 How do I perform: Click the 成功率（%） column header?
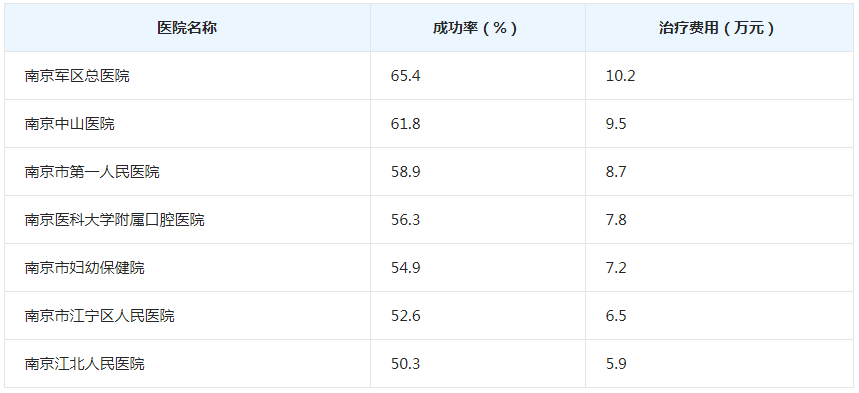click(478, 28)
